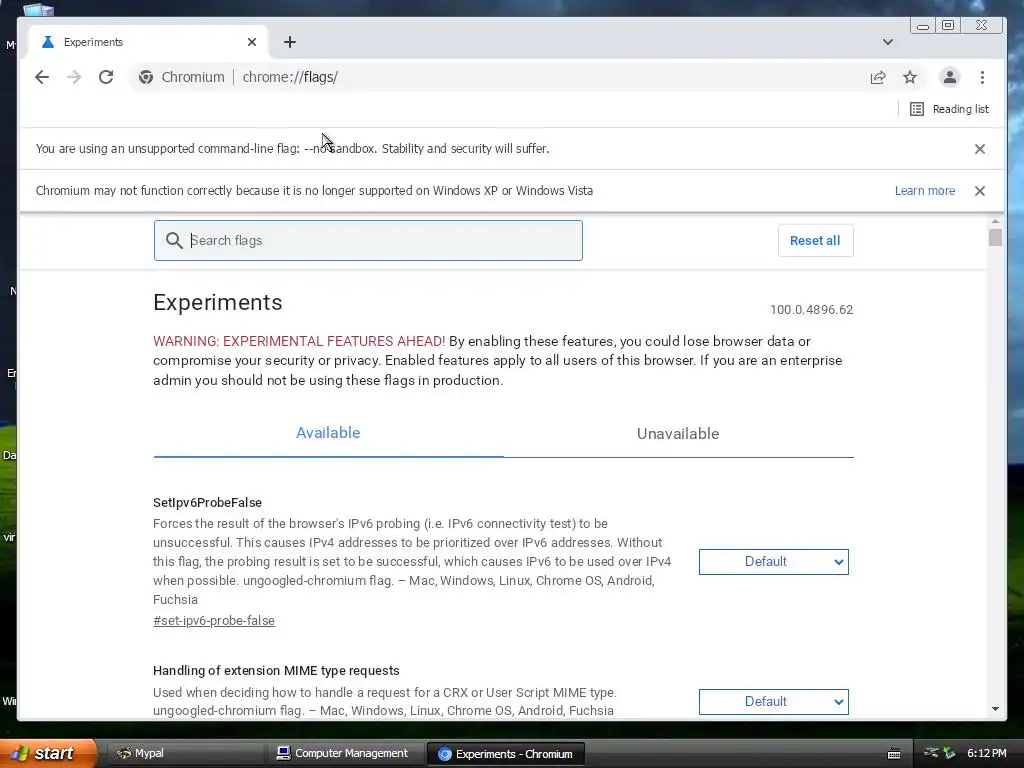Click the address bar URL chrome://flags/
Screen dimensions: 1024x768
(290, 77)
